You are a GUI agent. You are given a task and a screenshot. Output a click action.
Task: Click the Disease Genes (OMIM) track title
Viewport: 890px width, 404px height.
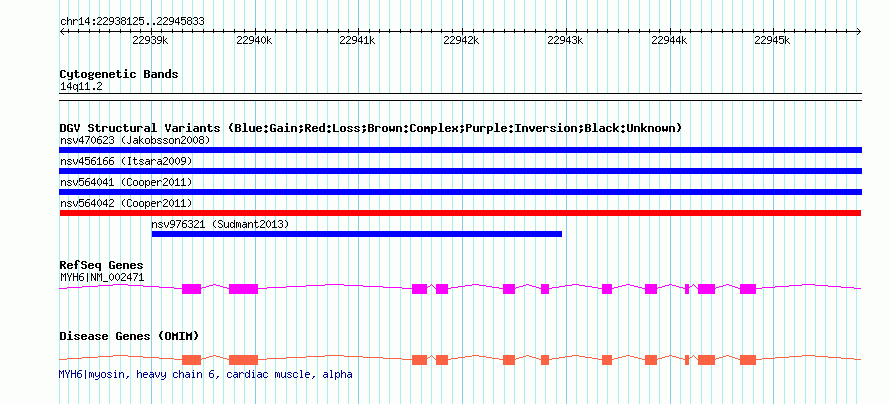click(129, 336)
